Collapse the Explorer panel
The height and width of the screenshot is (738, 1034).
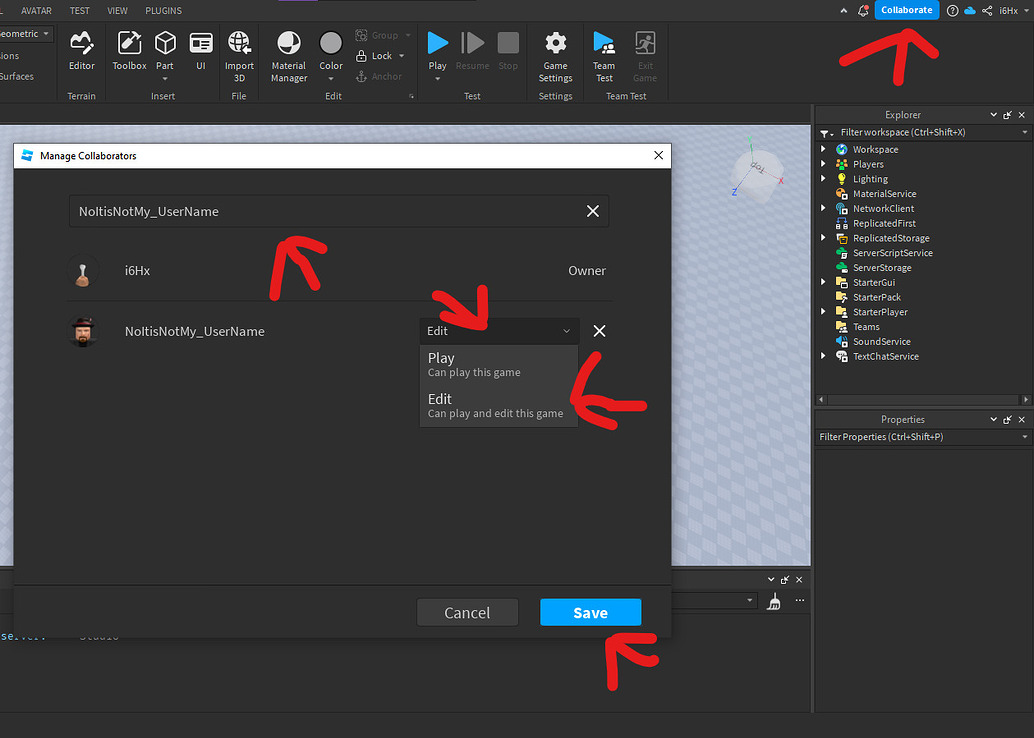click(x=993, y=114)
